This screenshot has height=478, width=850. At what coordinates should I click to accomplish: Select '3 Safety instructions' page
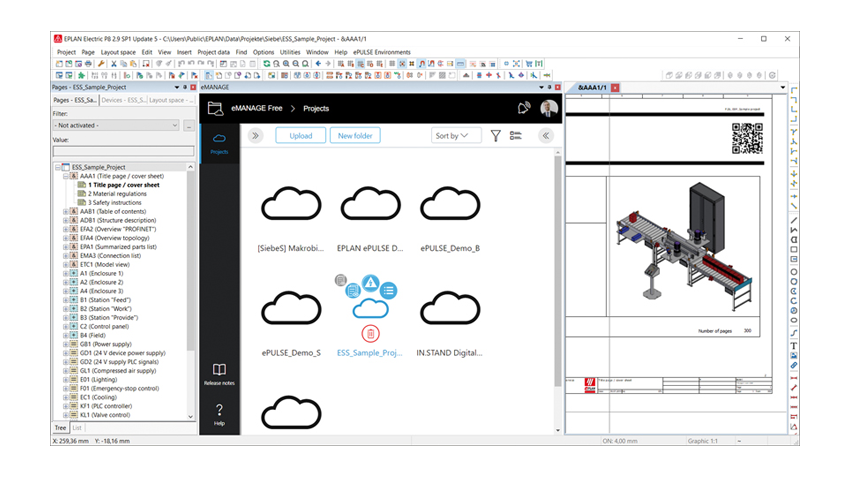114,203
